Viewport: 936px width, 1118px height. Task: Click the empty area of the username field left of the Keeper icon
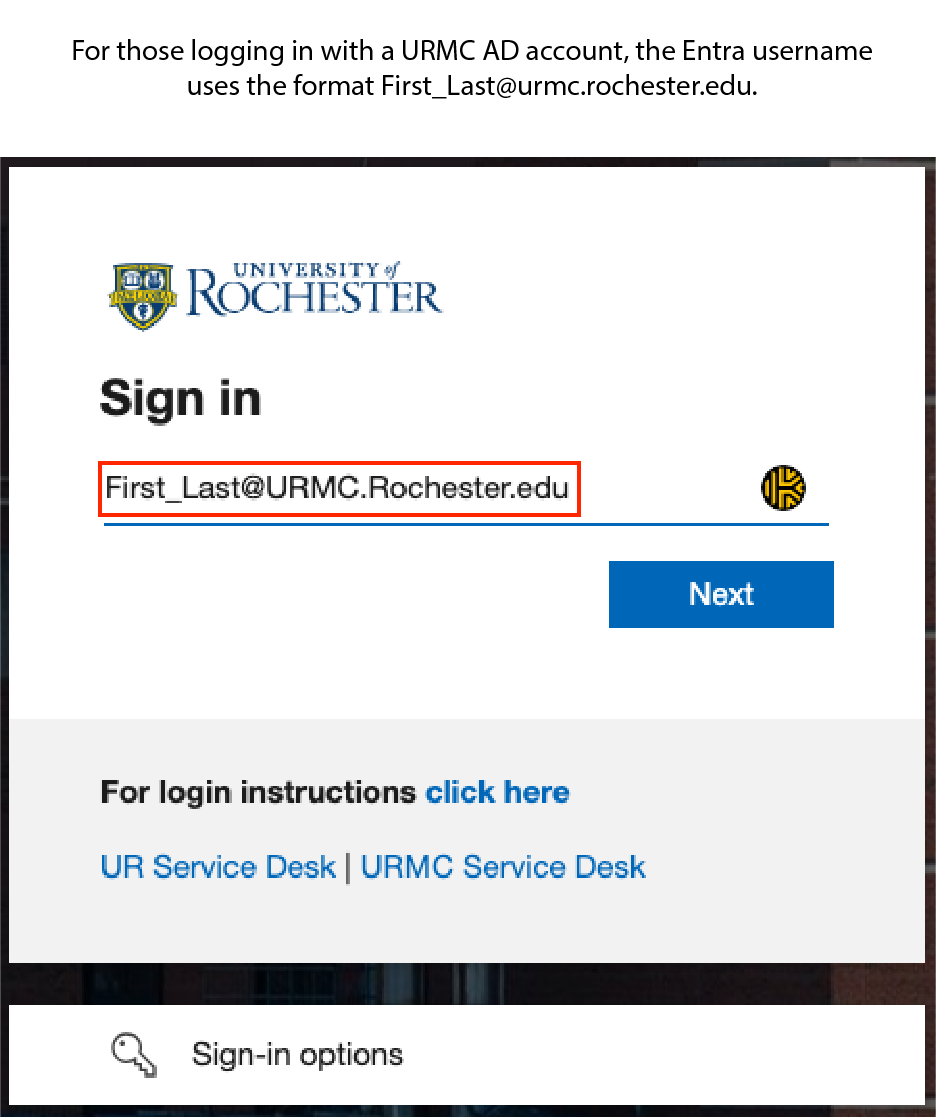tap(667, 489)
